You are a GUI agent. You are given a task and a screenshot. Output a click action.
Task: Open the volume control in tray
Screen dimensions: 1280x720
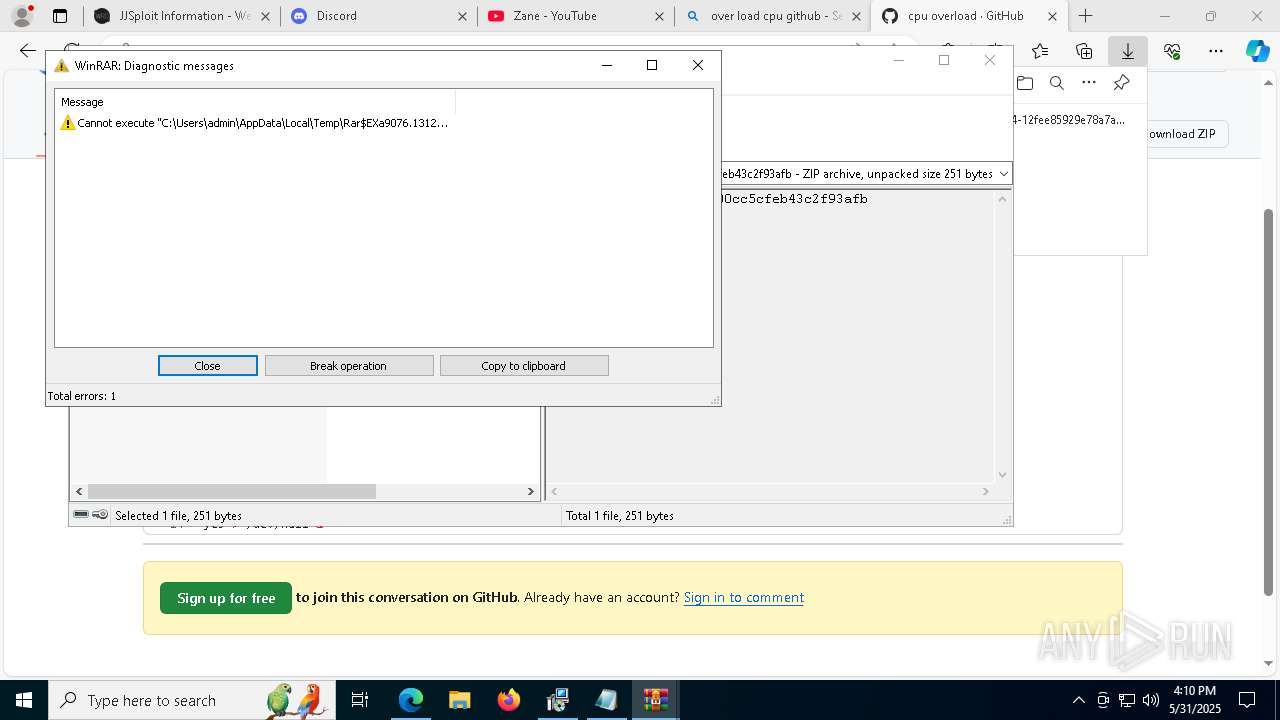(1151, 700)
